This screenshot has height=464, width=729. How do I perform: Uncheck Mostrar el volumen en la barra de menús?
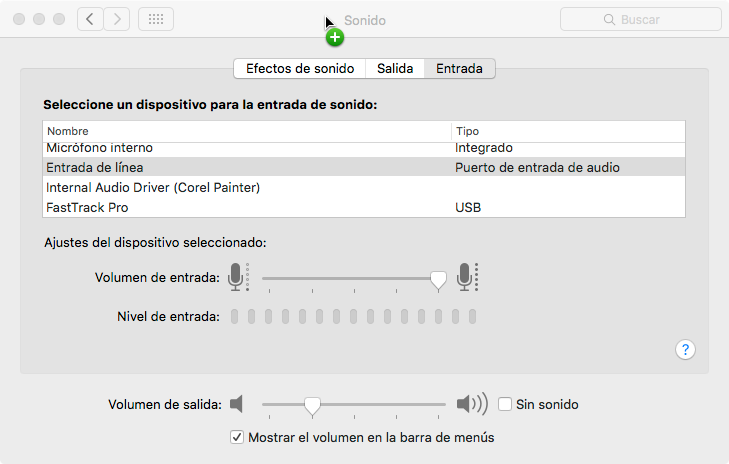click(x=237, y=437)
